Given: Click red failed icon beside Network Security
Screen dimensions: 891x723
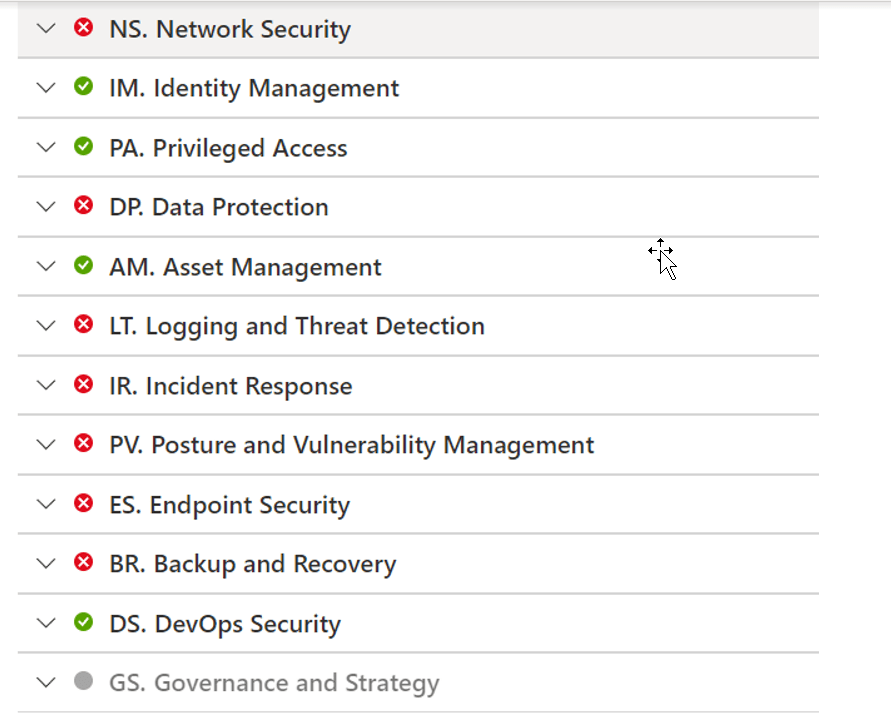Looking at the screenshot, I should tap(84, 28).
